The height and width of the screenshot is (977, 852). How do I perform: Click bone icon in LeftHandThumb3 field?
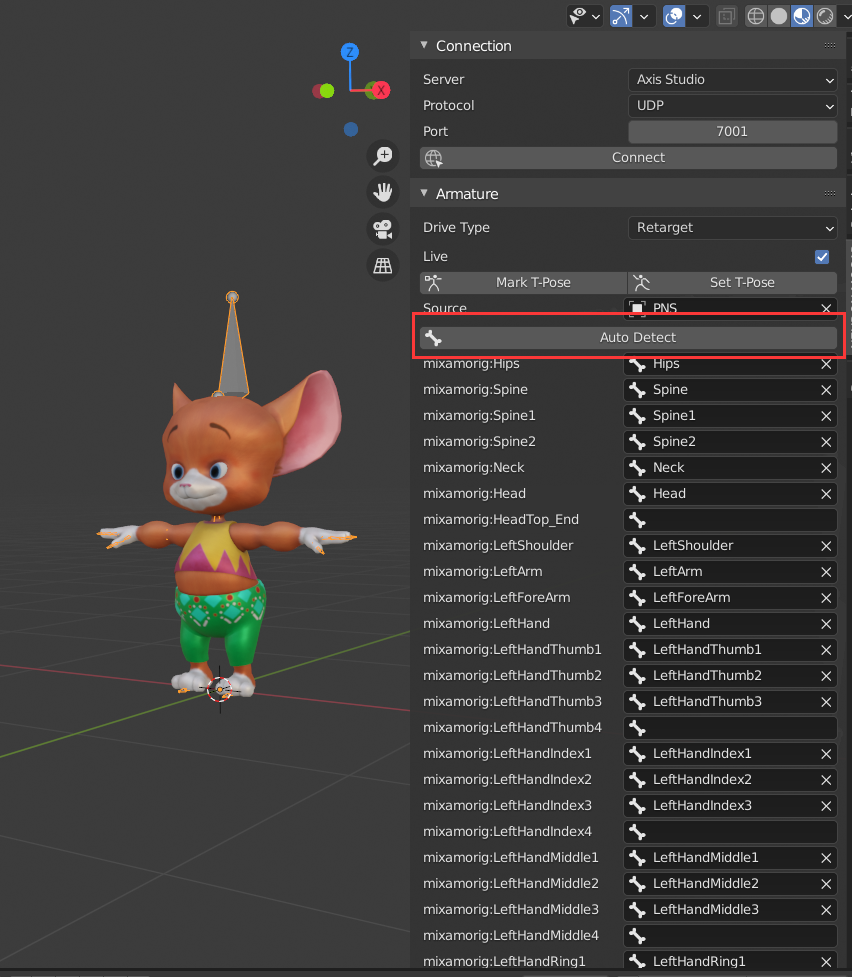(637, 702)
